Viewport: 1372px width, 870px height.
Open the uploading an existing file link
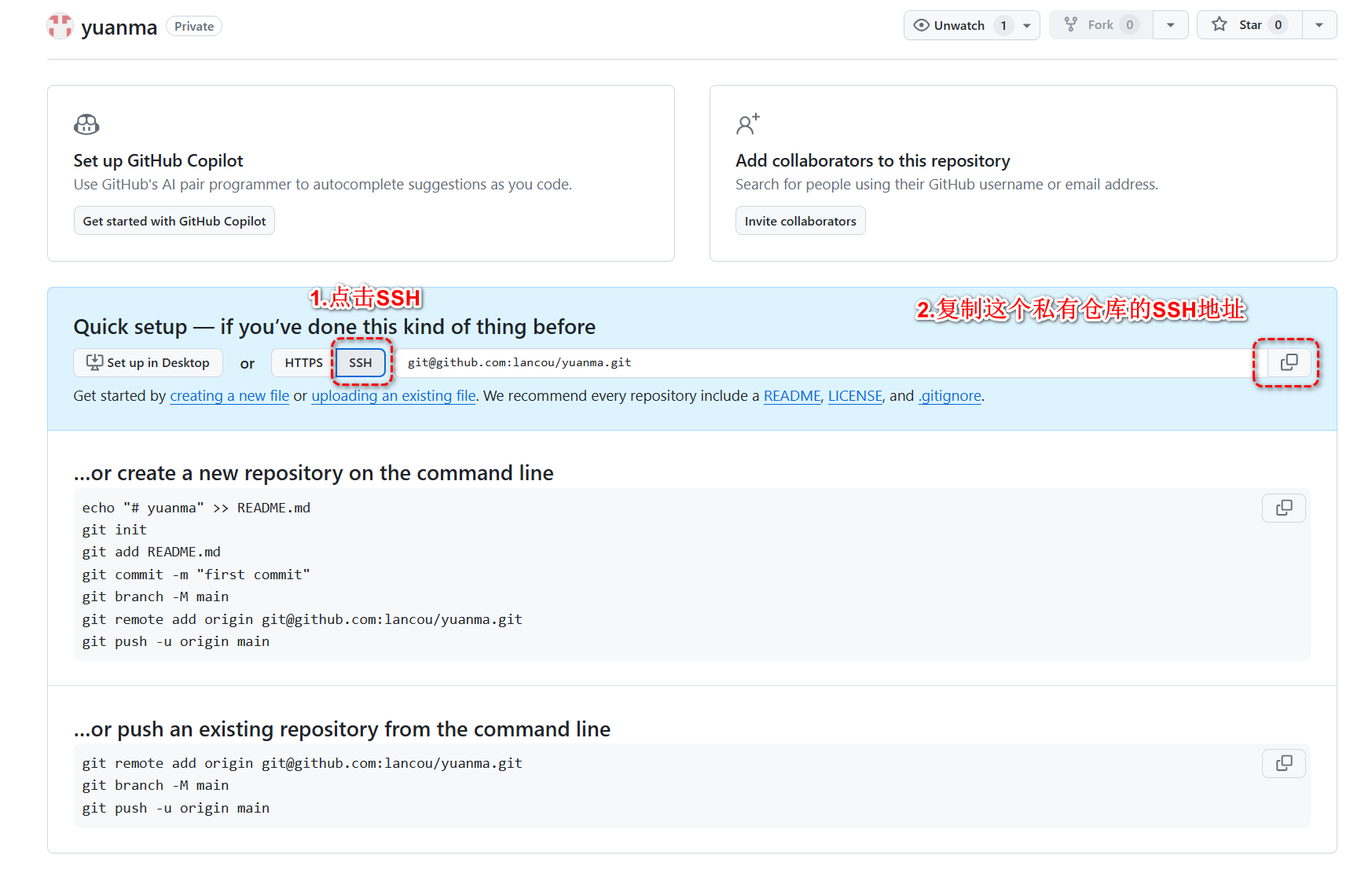pyautogui.click(x=394, y=395)
